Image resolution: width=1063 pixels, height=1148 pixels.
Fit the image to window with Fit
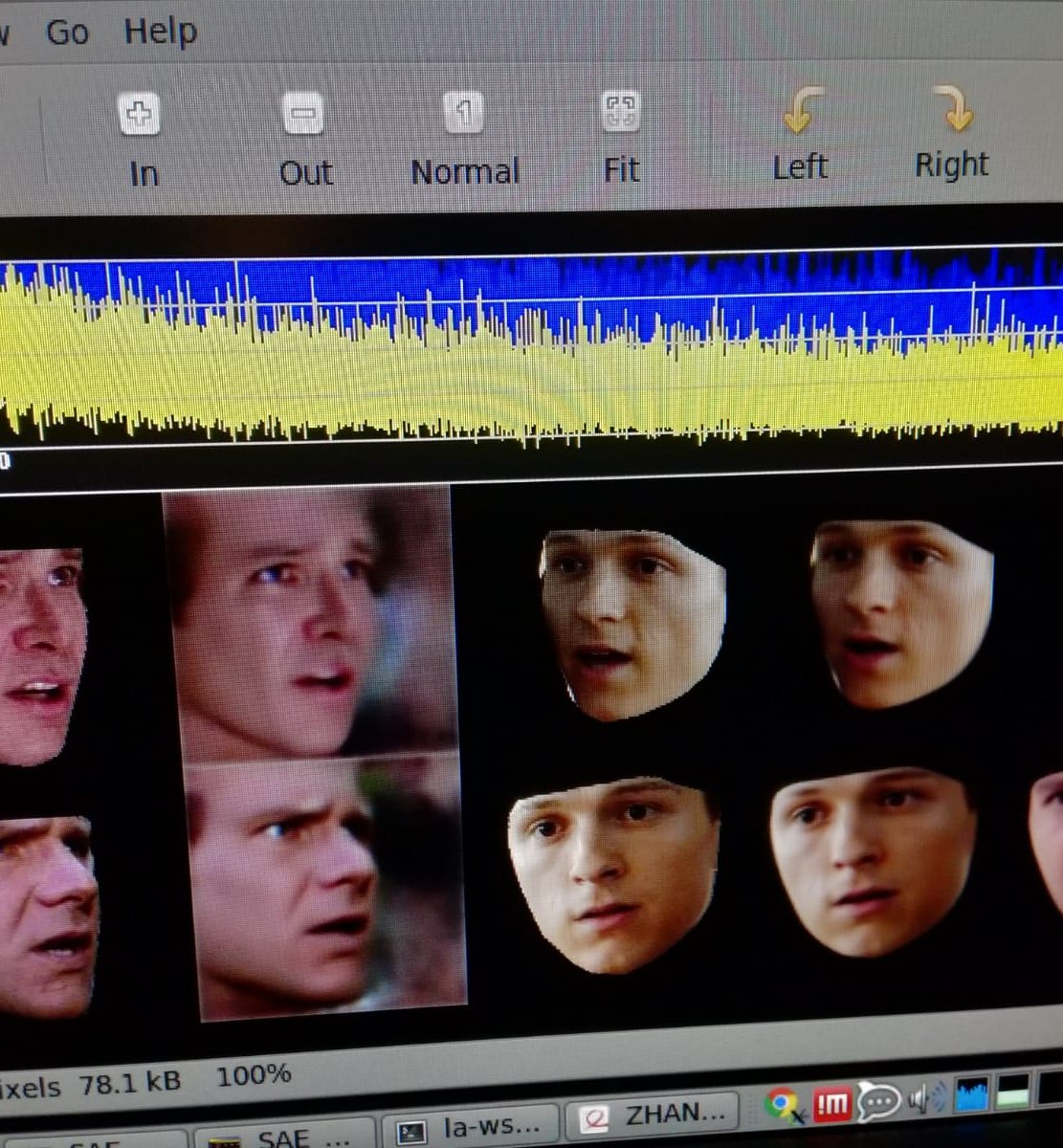pyautogui.click(x=620, y=138)
